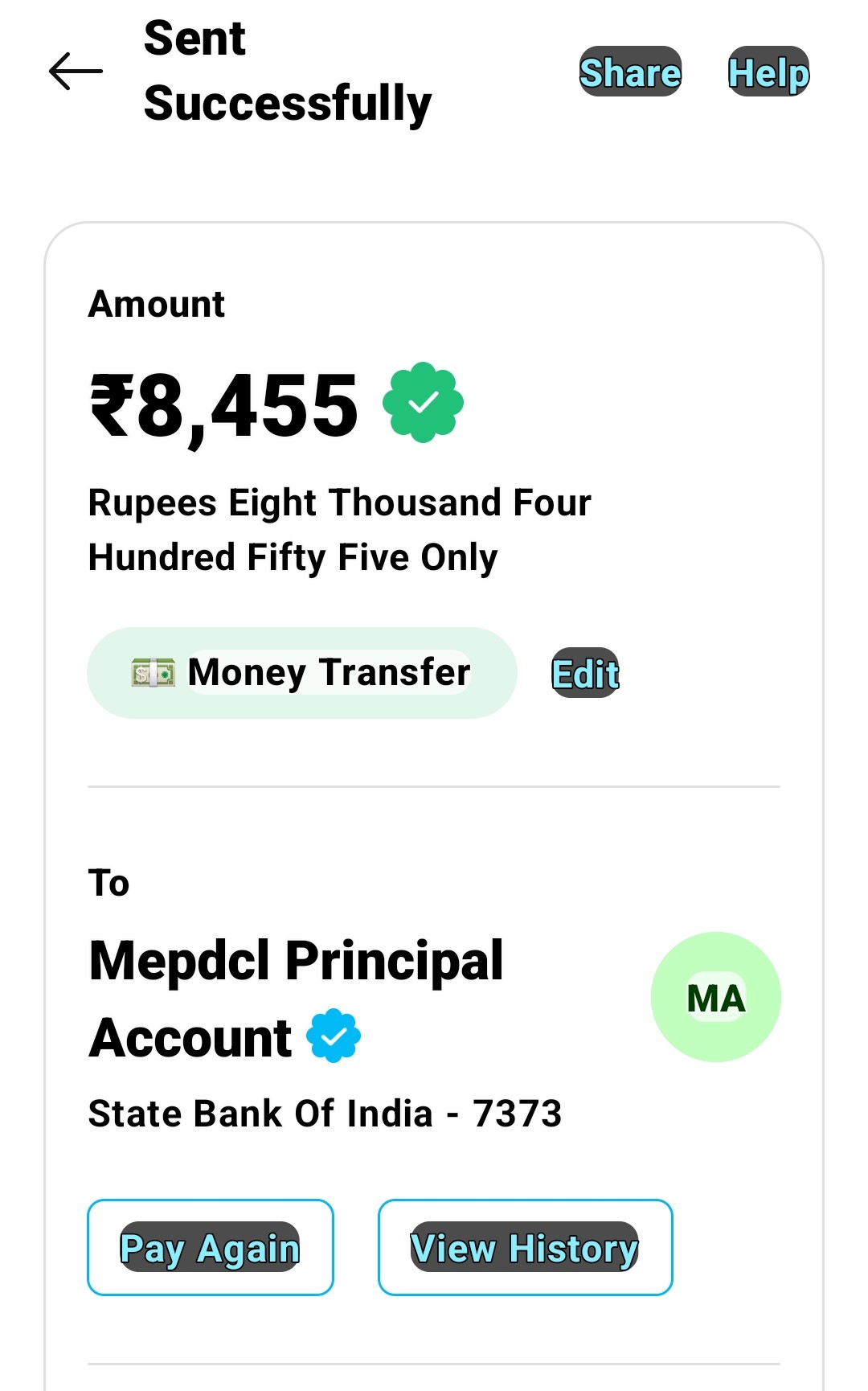Share the payment receipt
The height and width of the screenshot is (1391, 868).
click(x=630, y=72)
